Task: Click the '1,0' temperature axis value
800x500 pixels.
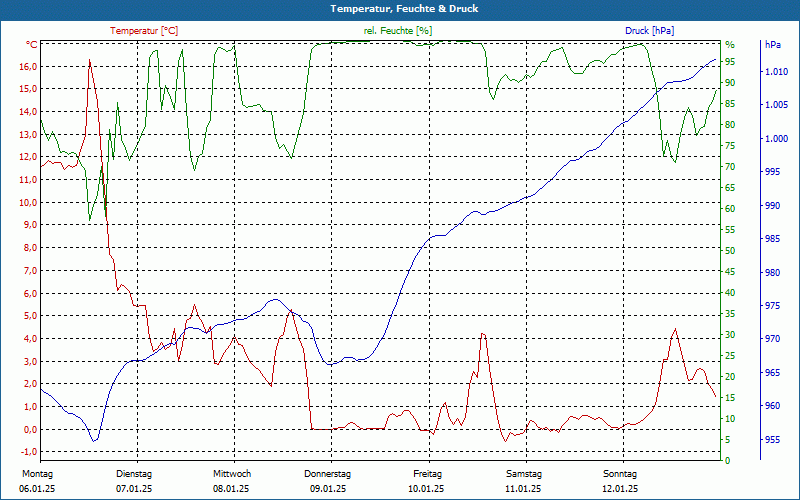Action: pos(30,407)
